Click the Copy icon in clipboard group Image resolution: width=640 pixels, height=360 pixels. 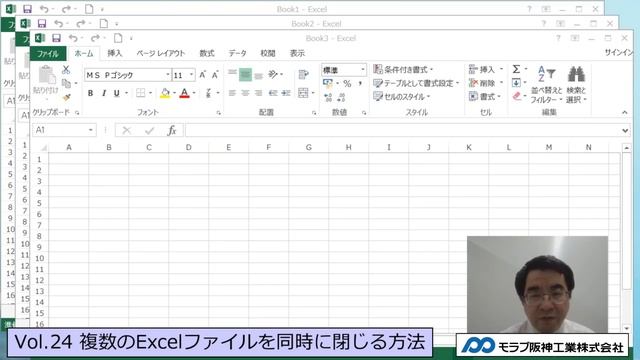tap(66, 84)
